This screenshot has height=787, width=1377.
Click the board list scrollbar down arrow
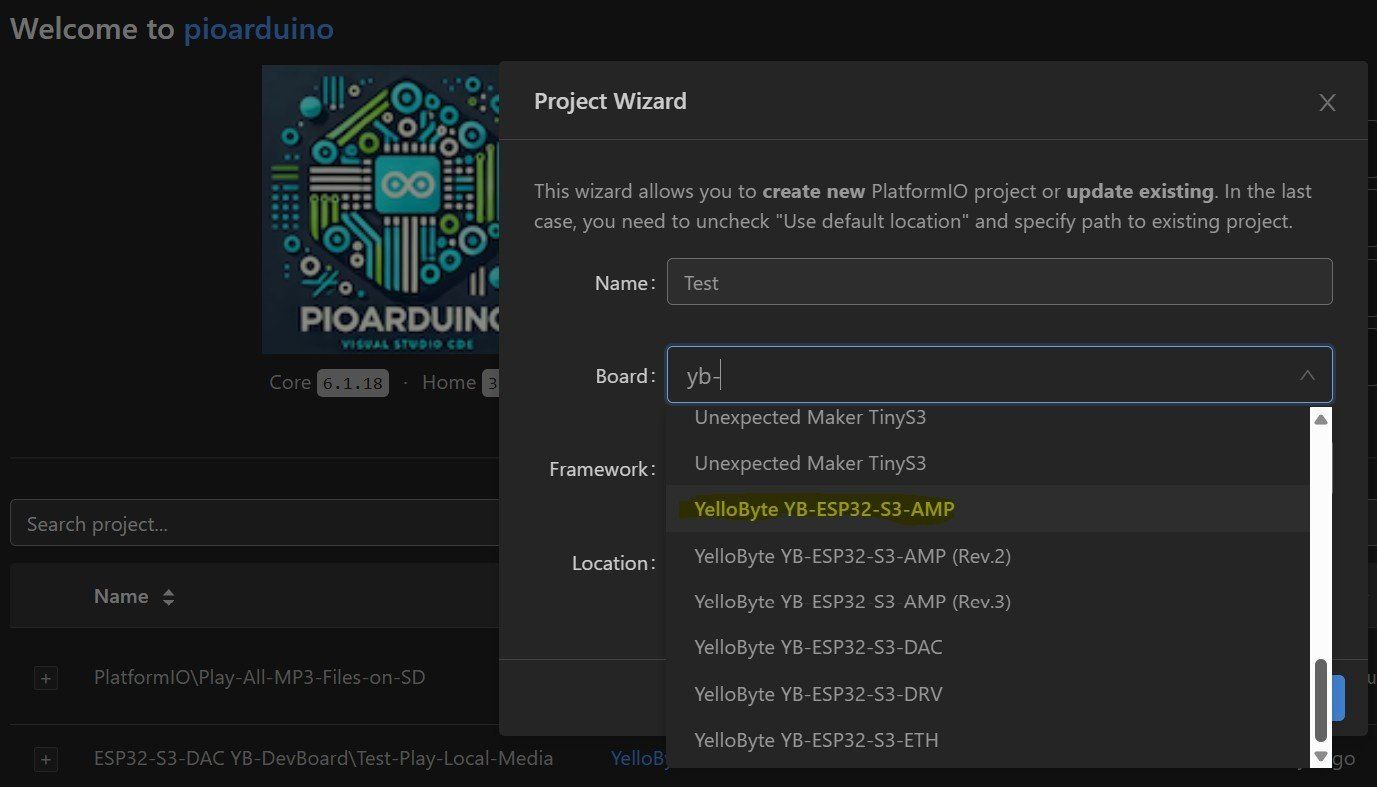(x=1321, y=756)
